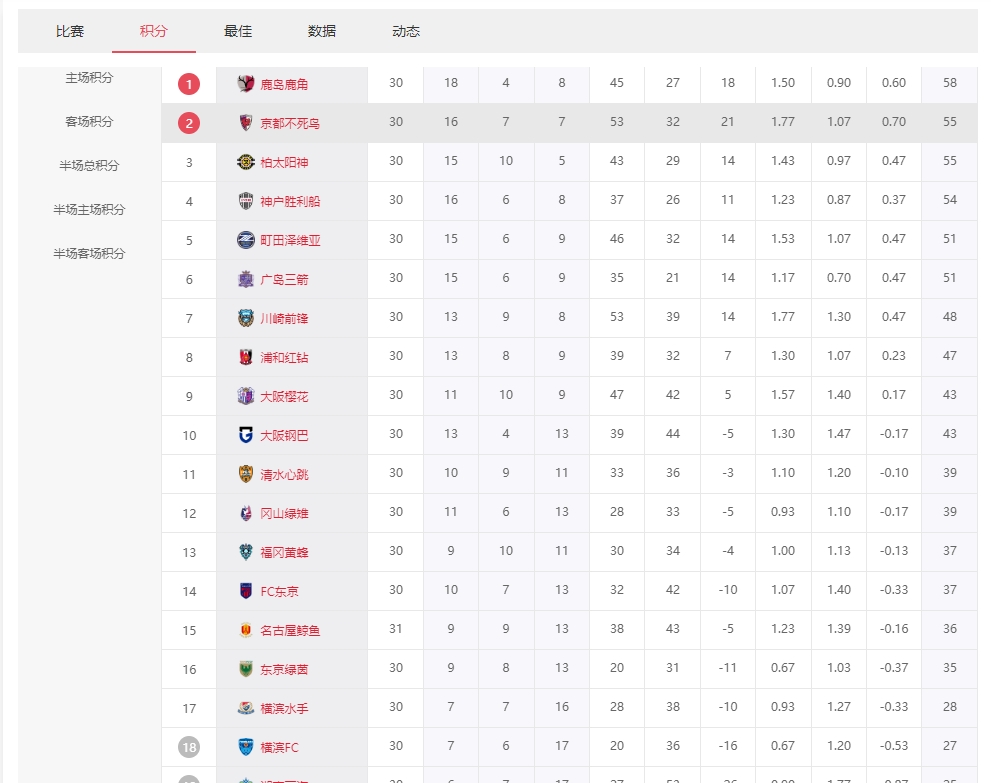Click the 京都不死鸟 team crest icon
Image resolution: width=991 pixels, height=783 pixels.
246,123
